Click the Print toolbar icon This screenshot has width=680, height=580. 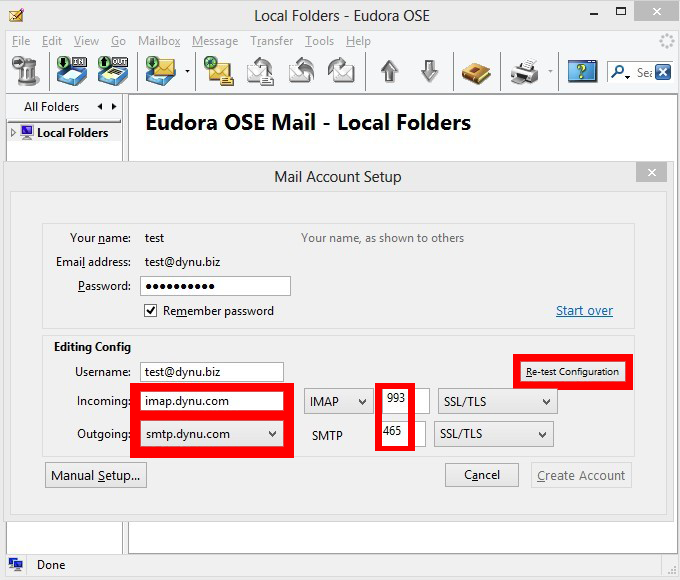pos(525,71)
